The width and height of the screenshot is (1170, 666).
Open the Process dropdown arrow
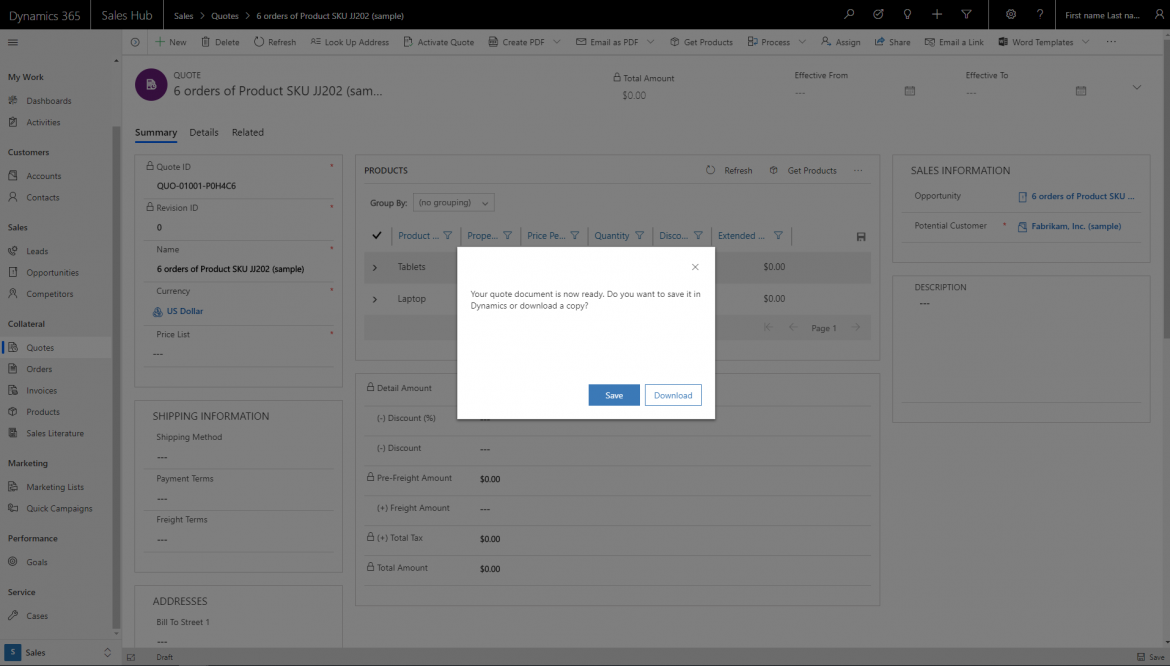coord(802,43)
